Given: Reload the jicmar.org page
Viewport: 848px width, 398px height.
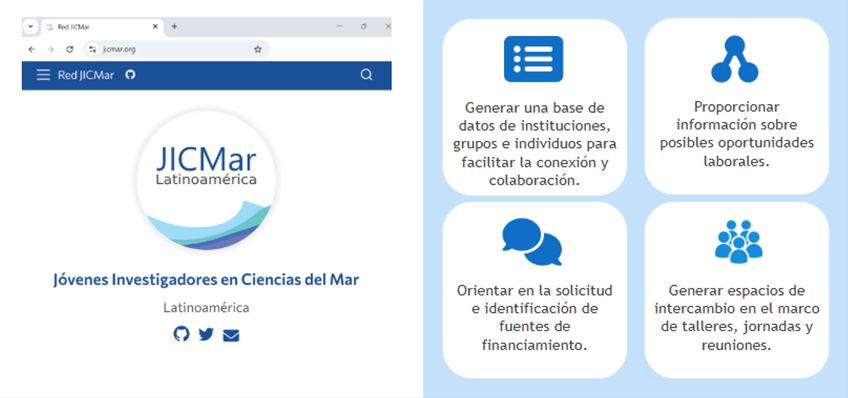Looking at the screenshot, I should tap(69, 49).
